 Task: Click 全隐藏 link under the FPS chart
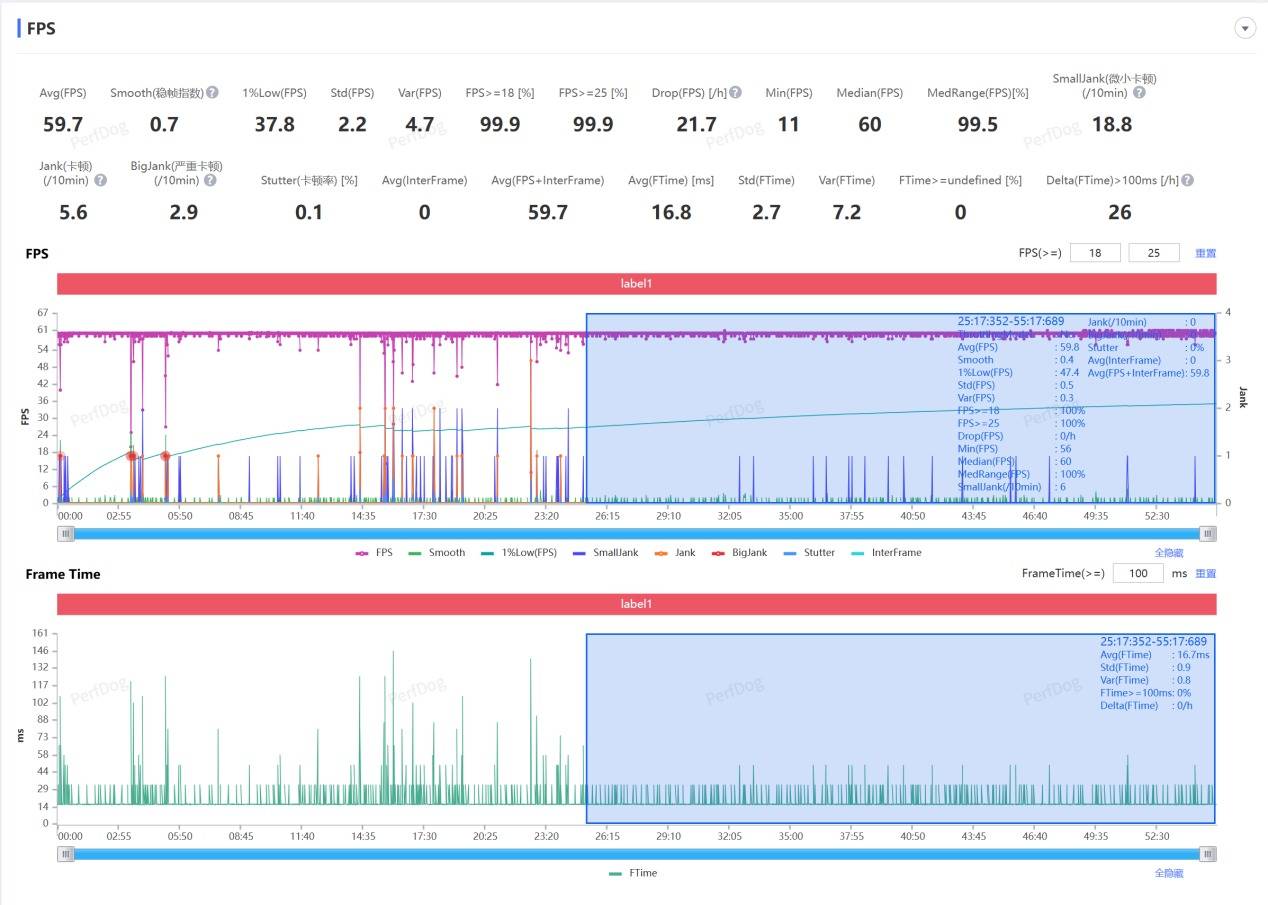(x=1168, y=553)
